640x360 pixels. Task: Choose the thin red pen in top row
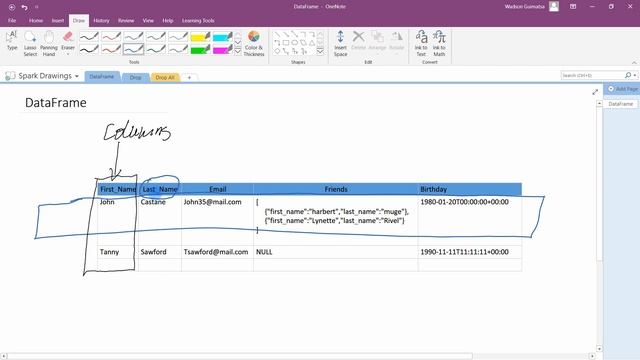[x=111, y=37]
